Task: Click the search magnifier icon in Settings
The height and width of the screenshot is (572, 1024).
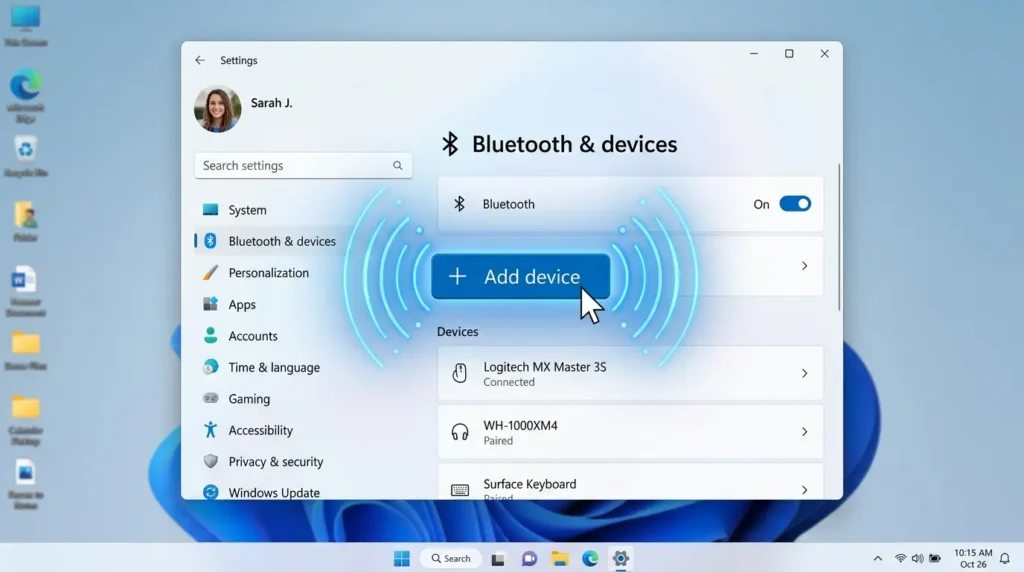Action: click(x=398, y=165)
